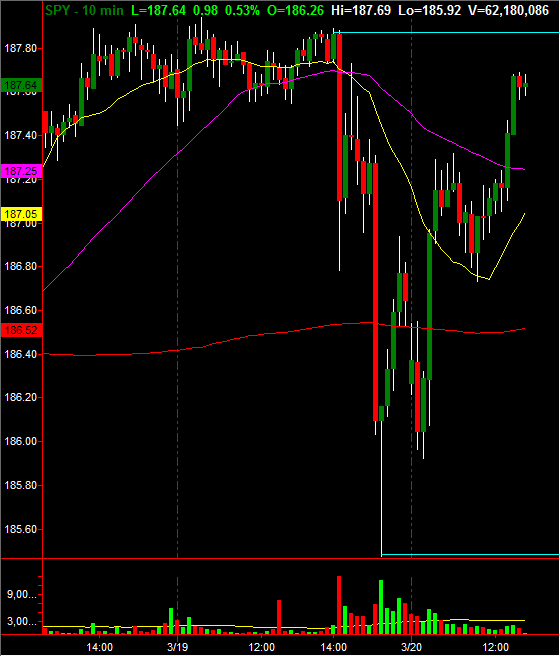The width and height of the screenshot is (559, 656).
Task: Click the SPY - 10 min chart title
Action: (x=84, y=10)
